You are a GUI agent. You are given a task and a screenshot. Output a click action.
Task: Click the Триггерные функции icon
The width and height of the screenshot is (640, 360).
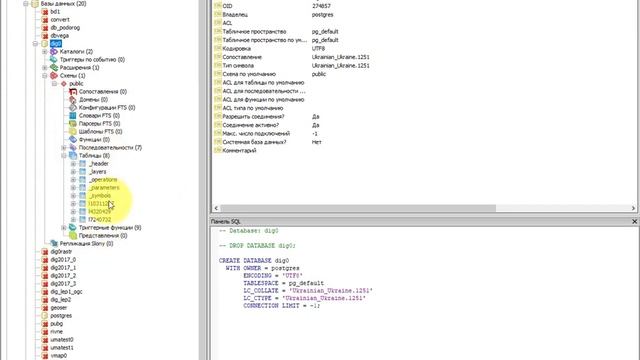73,228
